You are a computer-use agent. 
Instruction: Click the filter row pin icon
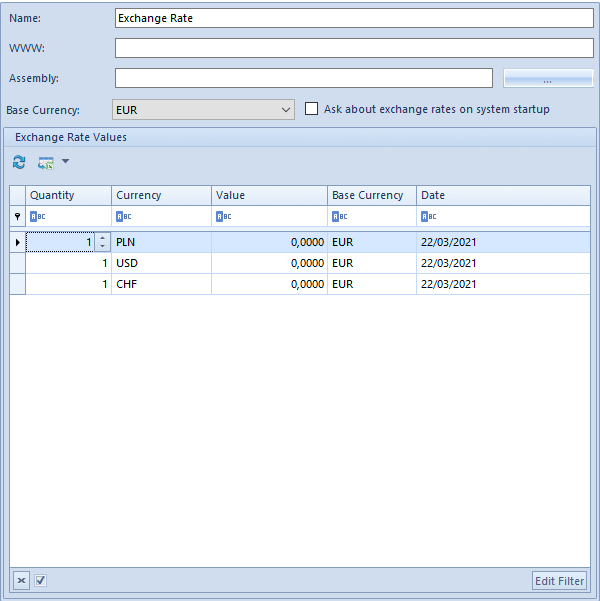pos(17,217)
